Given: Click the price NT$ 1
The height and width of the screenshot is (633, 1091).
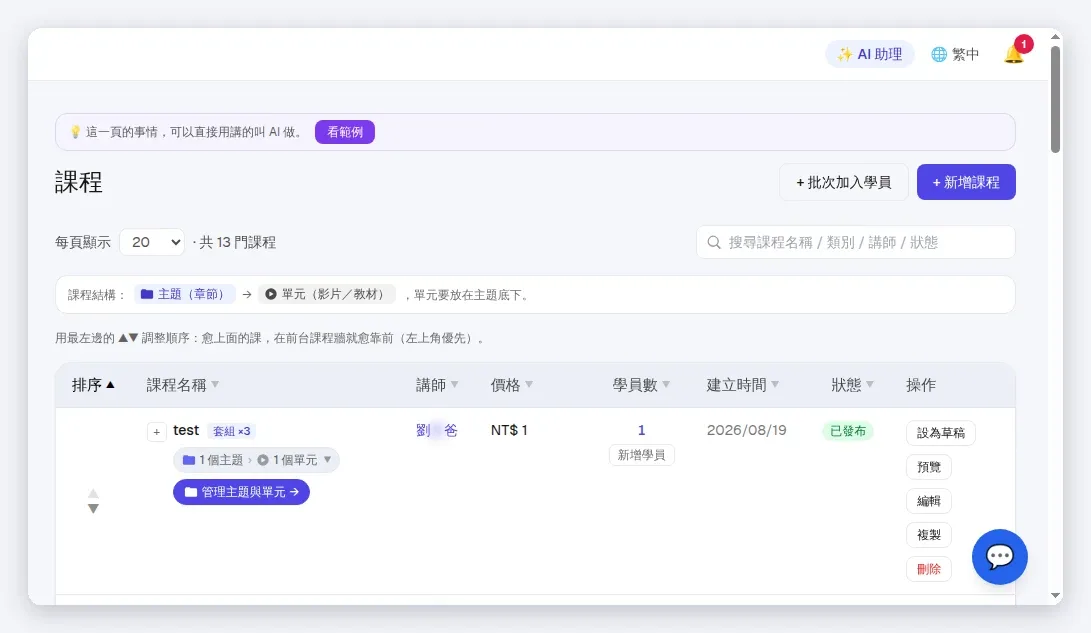Looking at the screenshot, I should (x=509, y=431).
